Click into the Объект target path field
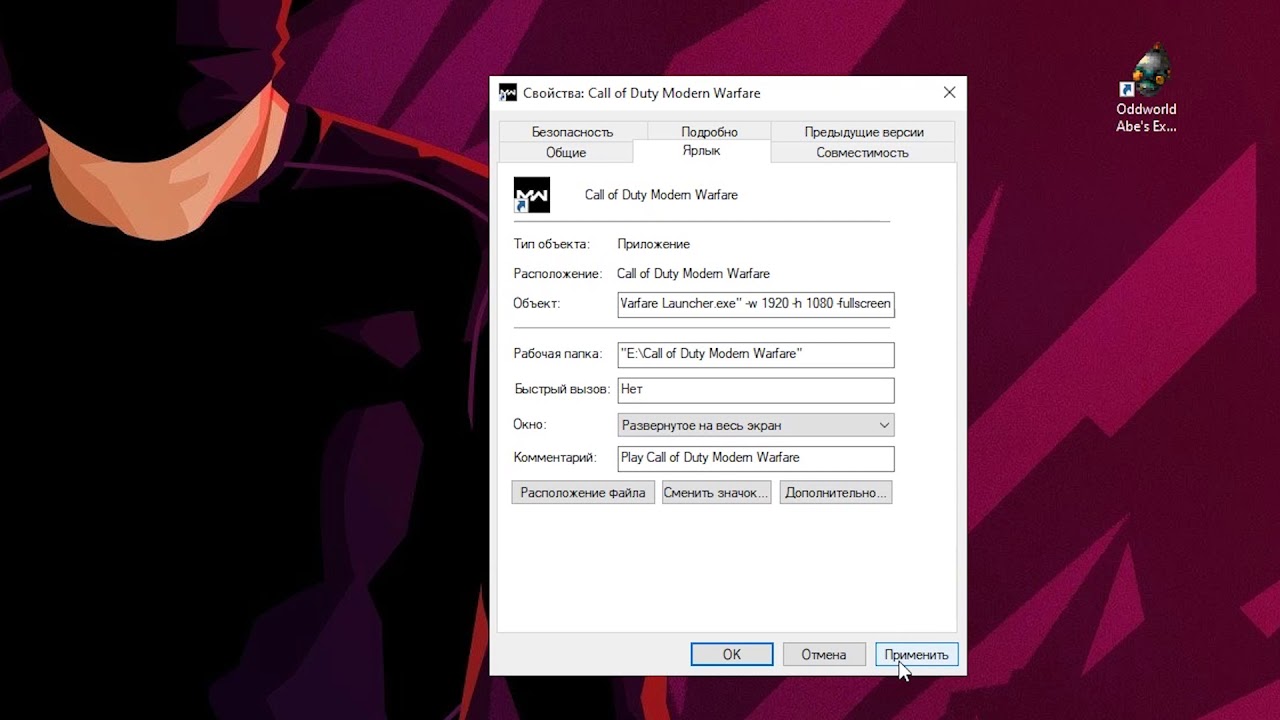Image resolution: width=1280 pixels, height=720 pixels. tap(756, 304)
